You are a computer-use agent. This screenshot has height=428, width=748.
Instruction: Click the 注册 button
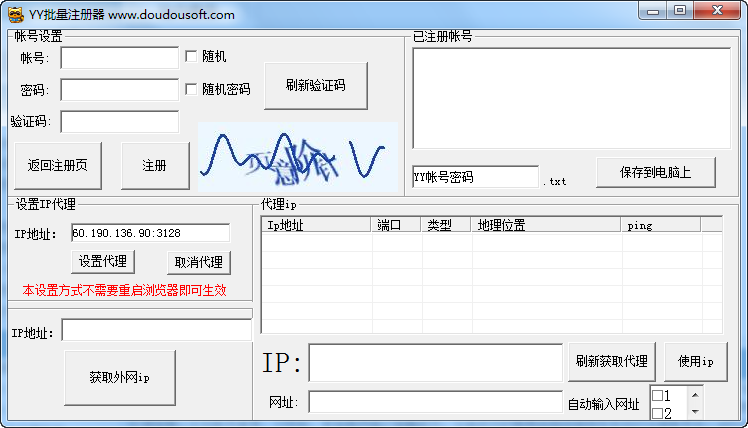[x=155, y=166]
